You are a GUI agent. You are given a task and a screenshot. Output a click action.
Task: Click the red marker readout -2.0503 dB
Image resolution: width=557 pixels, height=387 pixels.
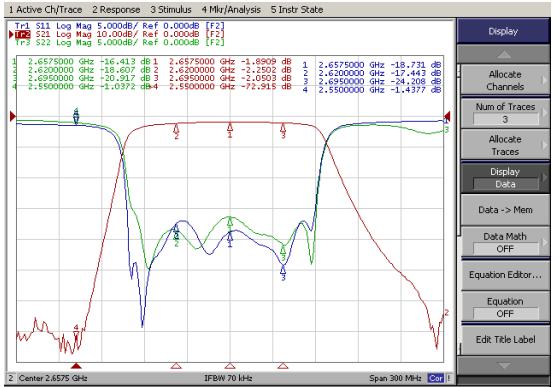click(x=266, y=78)
